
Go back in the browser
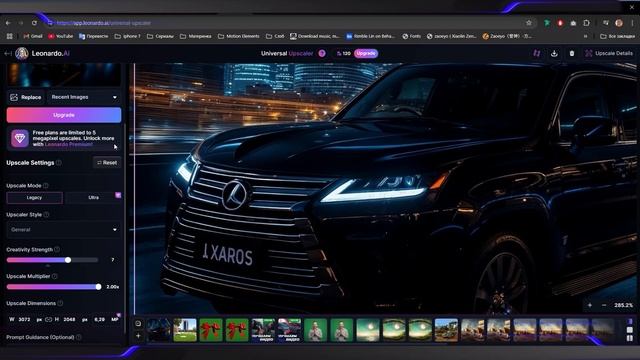(8, 23)
